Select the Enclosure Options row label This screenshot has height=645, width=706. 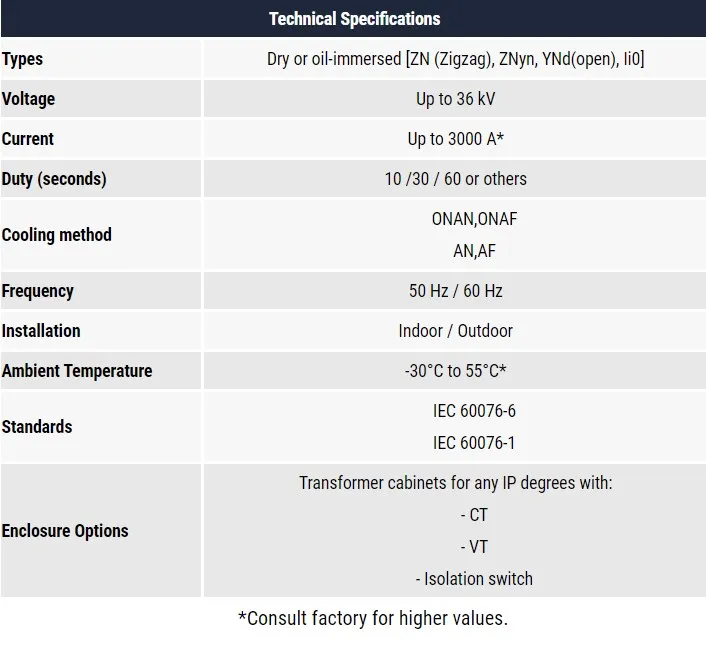[x=65, y=531]
